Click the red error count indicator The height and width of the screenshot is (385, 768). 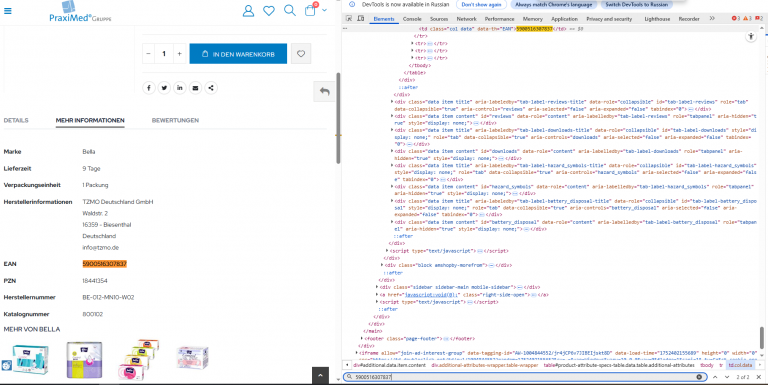click(736, 19)
